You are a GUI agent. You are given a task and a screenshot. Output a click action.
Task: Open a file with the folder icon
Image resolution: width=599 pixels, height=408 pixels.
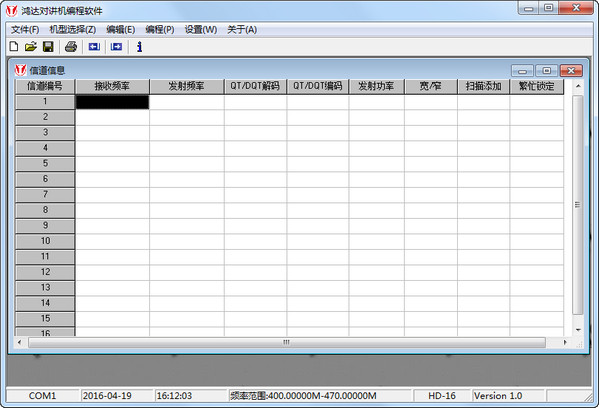coord(31,47)
